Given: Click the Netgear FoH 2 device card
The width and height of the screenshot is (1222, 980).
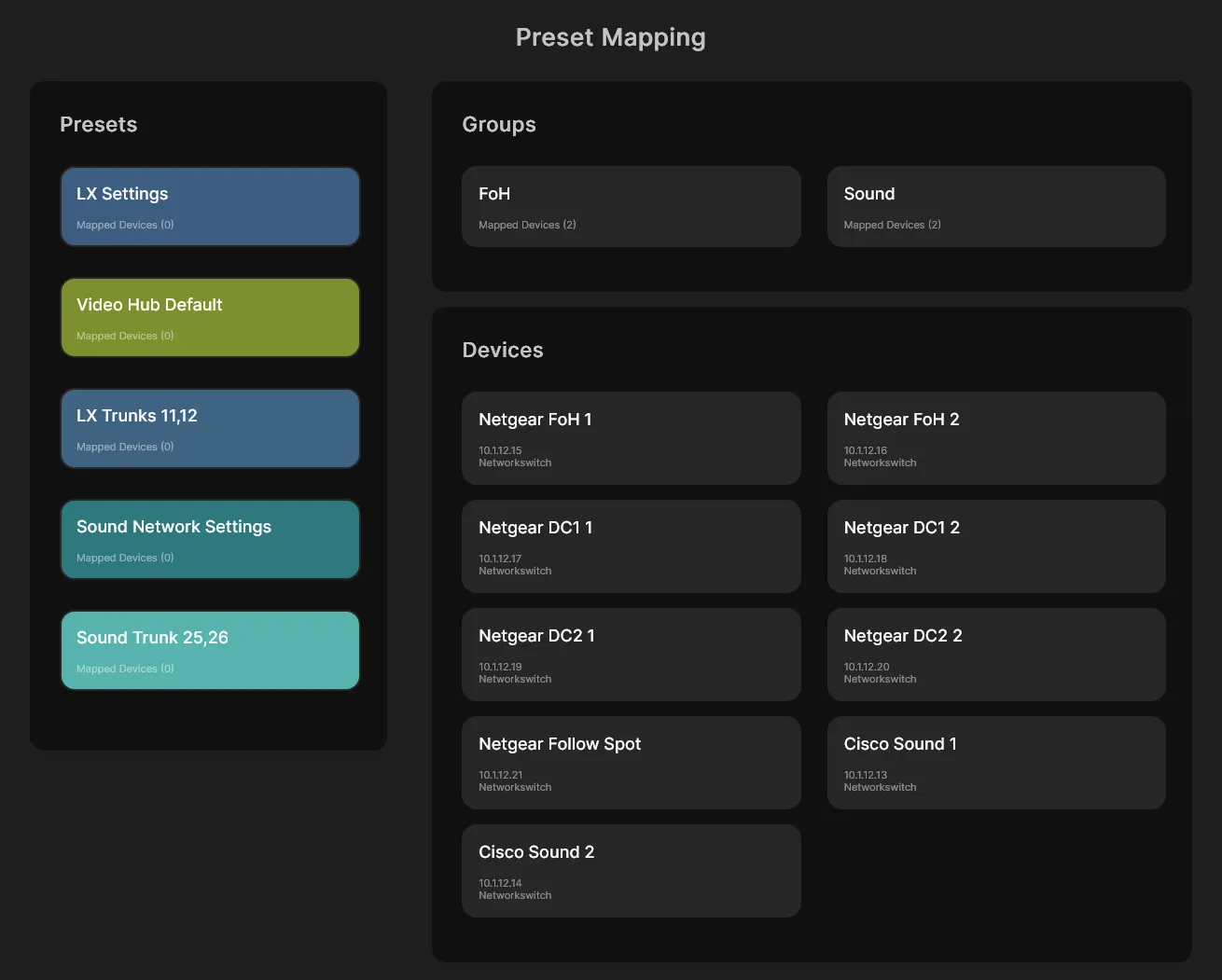Looking at the screenshot, I should tap(995, 437).
